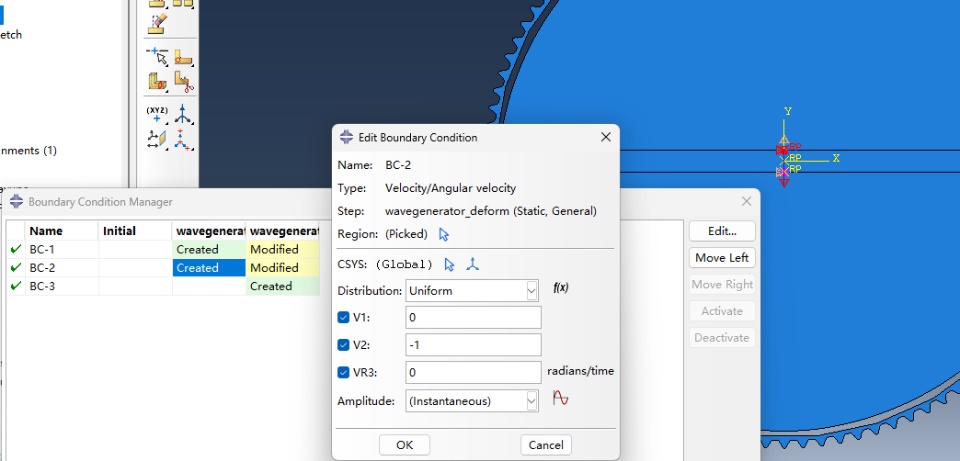
Task: Click the Deactivate button
Action: point(722,337)
